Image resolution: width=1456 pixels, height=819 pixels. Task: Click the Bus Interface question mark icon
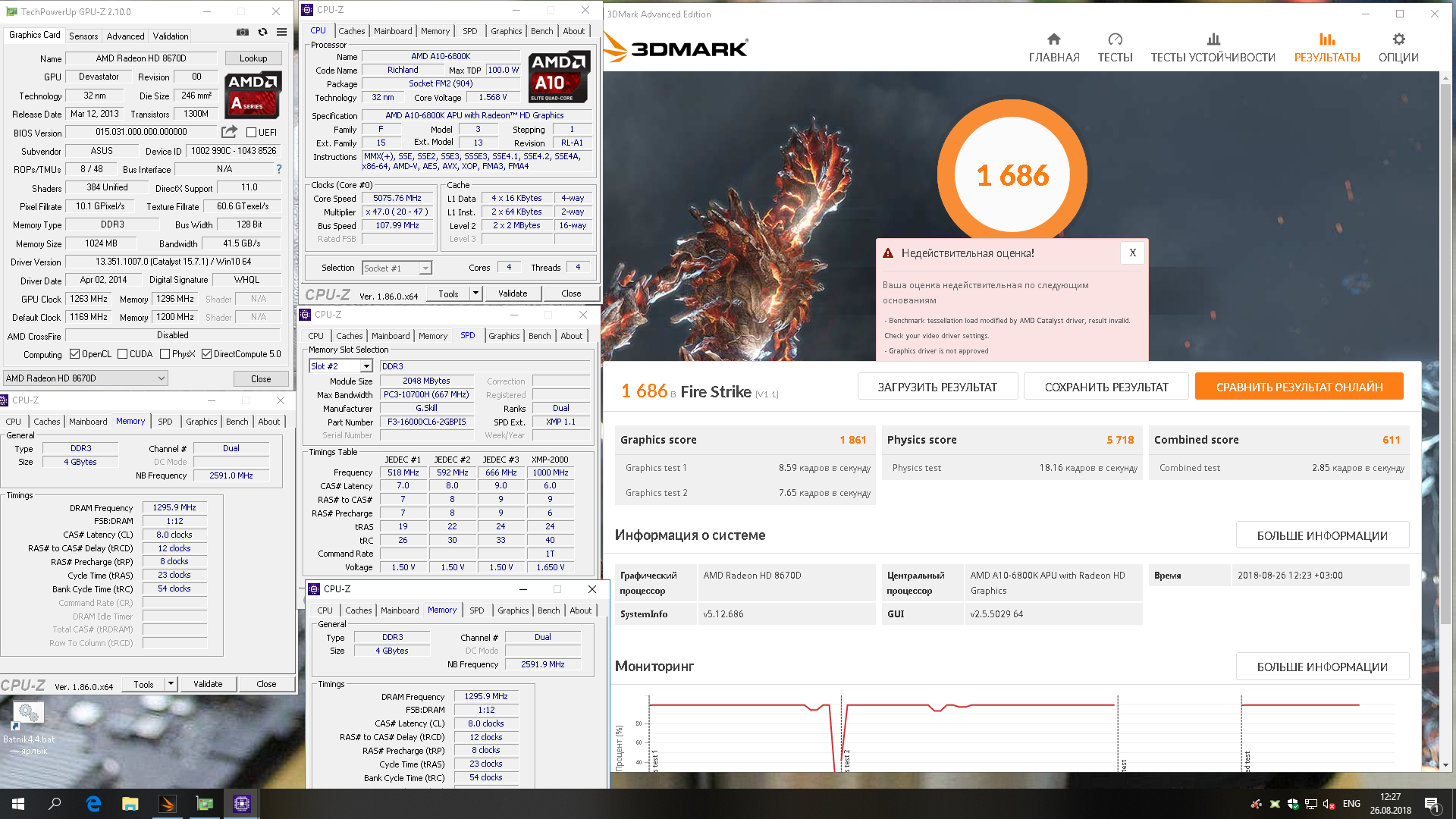click(x=279, y=169)
